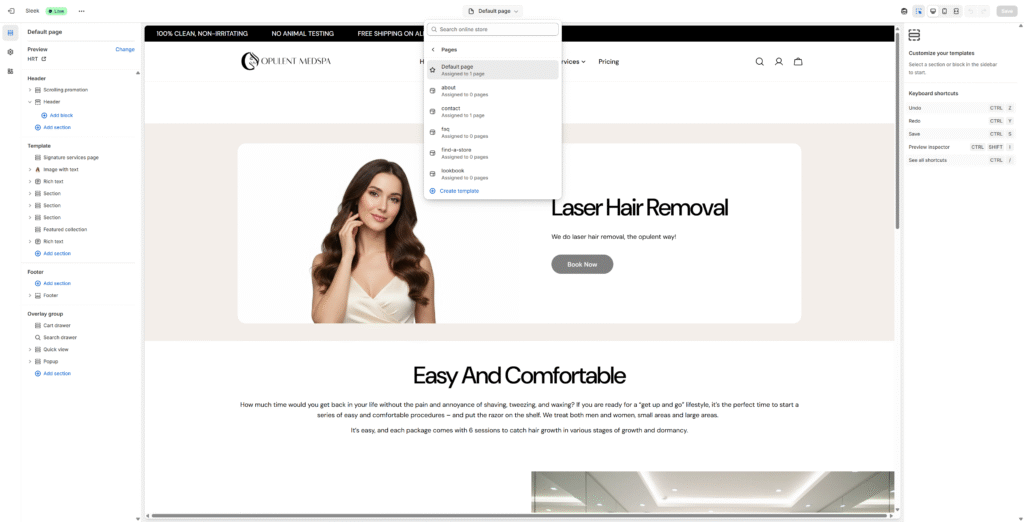The width and height of the screenshot is (1024, 522).
Task: Go back using the Pages chevron
Action: [433, 49]
